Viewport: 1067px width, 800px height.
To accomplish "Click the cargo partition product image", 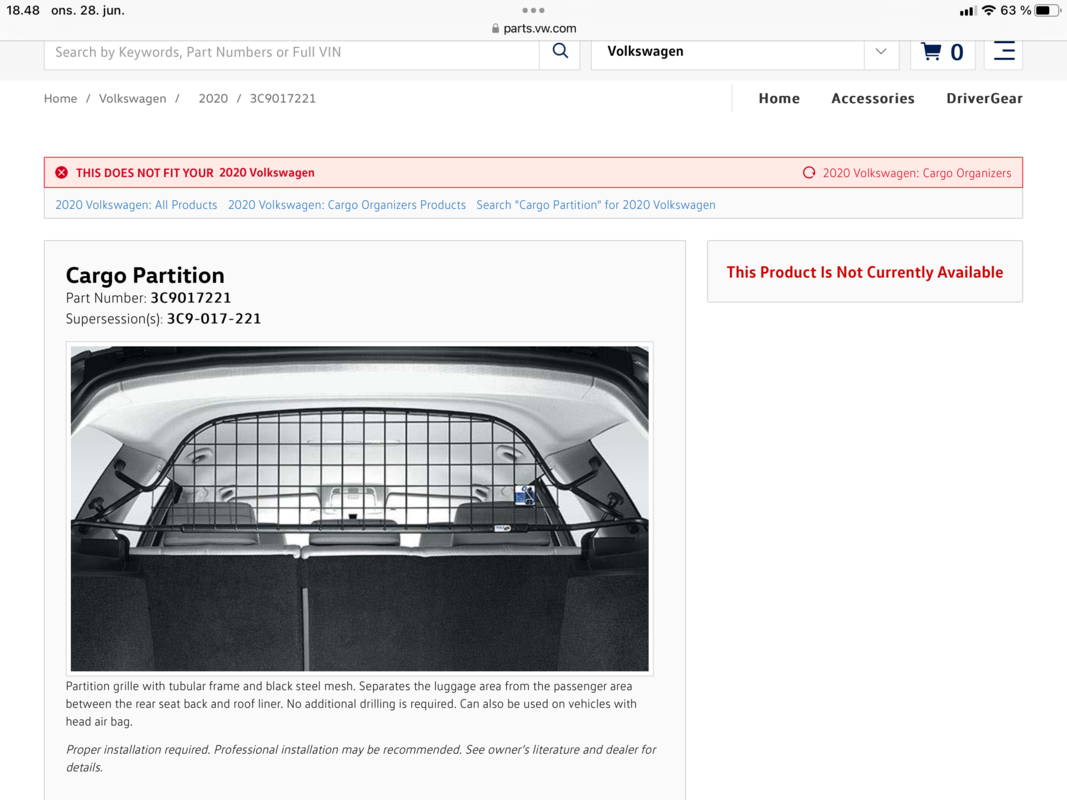I will coord(359,508).
